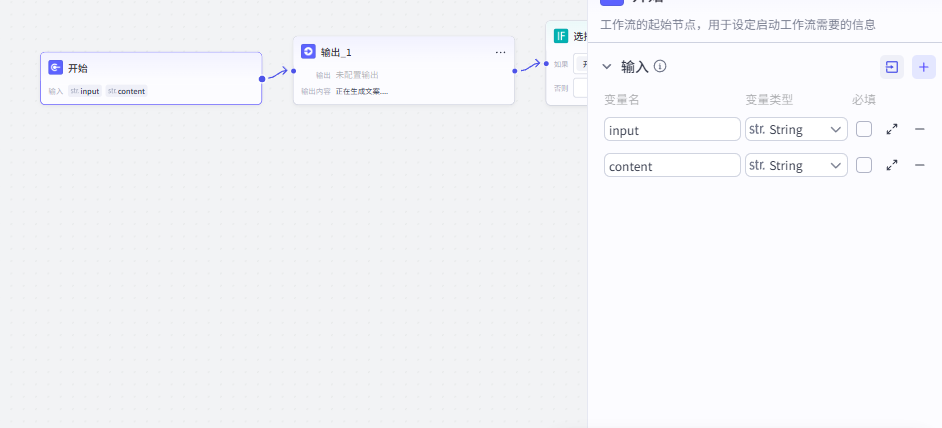
Task: Click the content variable name field
Action: point(672,165)
